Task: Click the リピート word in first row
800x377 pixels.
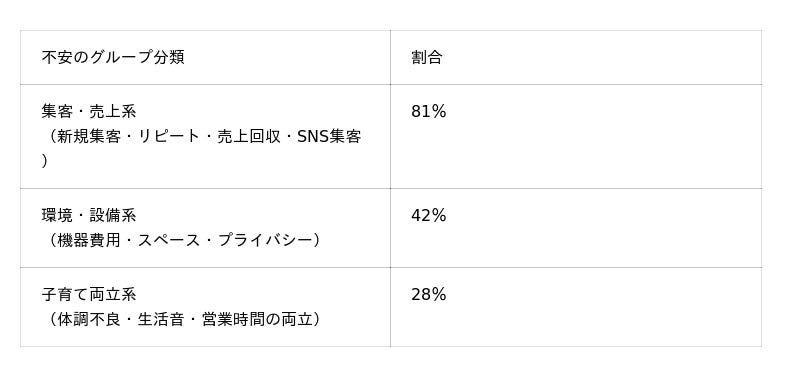Action: 169,136
